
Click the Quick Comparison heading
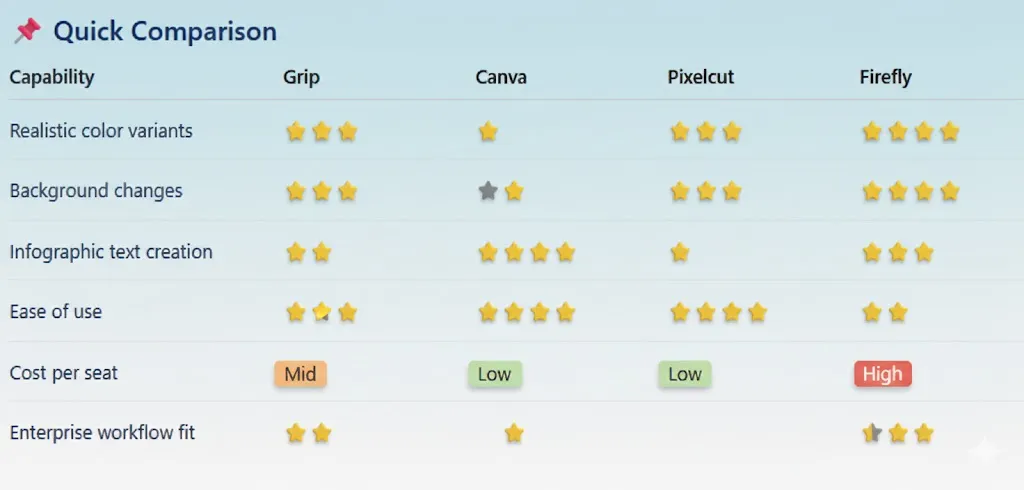pyautogui.click(x=165, y=31)
